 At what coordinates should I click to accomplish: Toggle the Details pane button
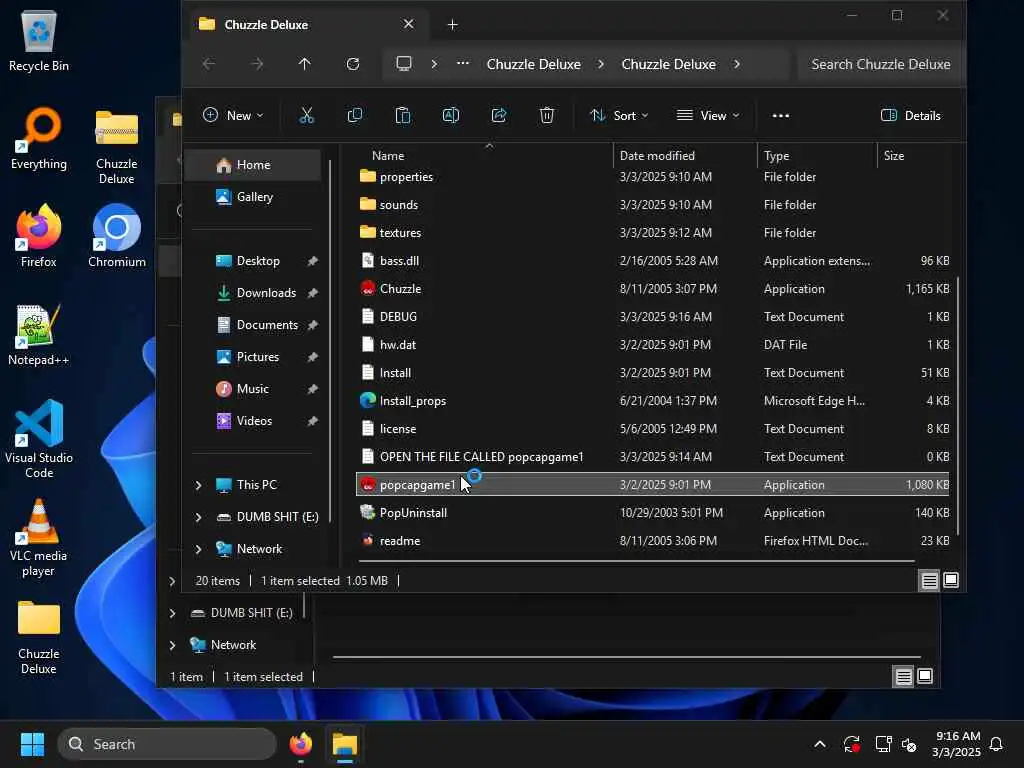[910, 116]
